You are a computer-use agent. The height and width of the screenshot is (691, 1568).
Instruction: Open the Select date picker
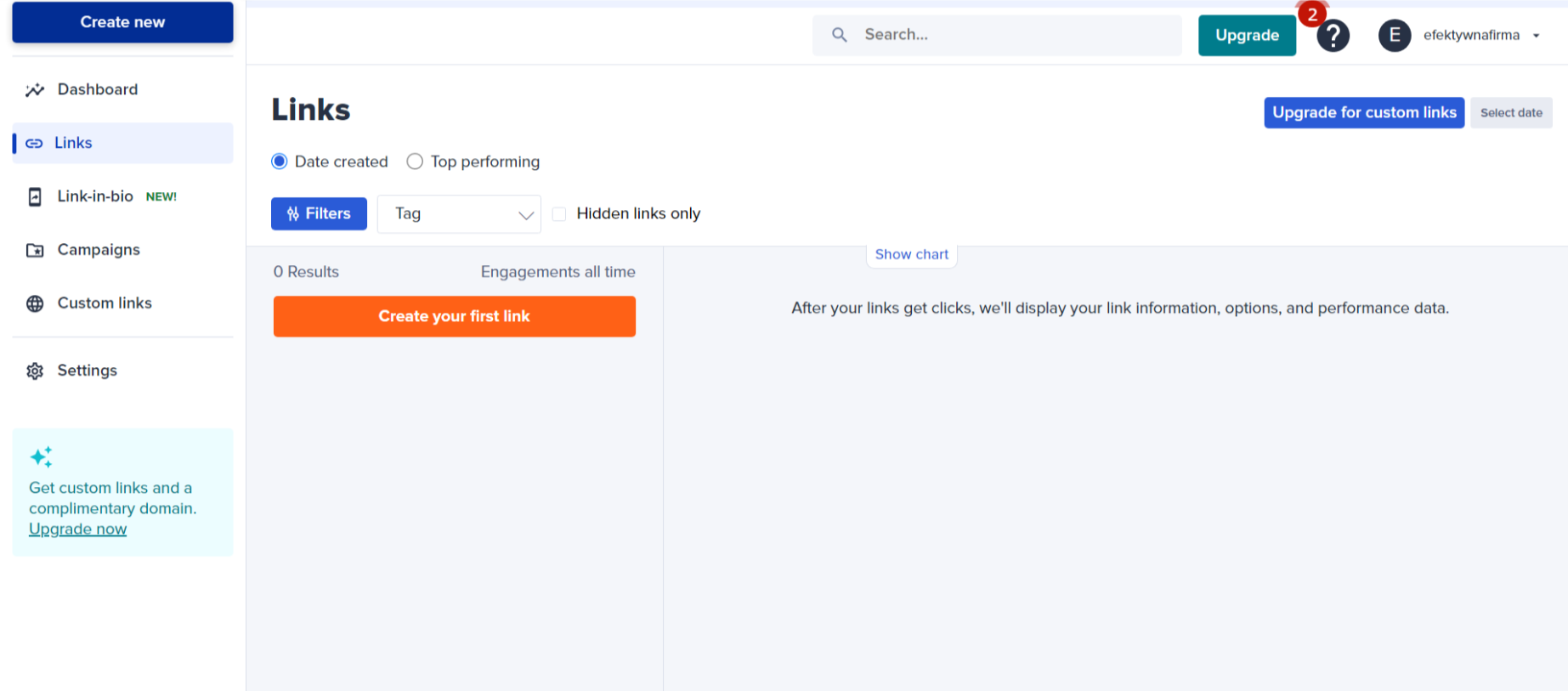coord(1511,113)
